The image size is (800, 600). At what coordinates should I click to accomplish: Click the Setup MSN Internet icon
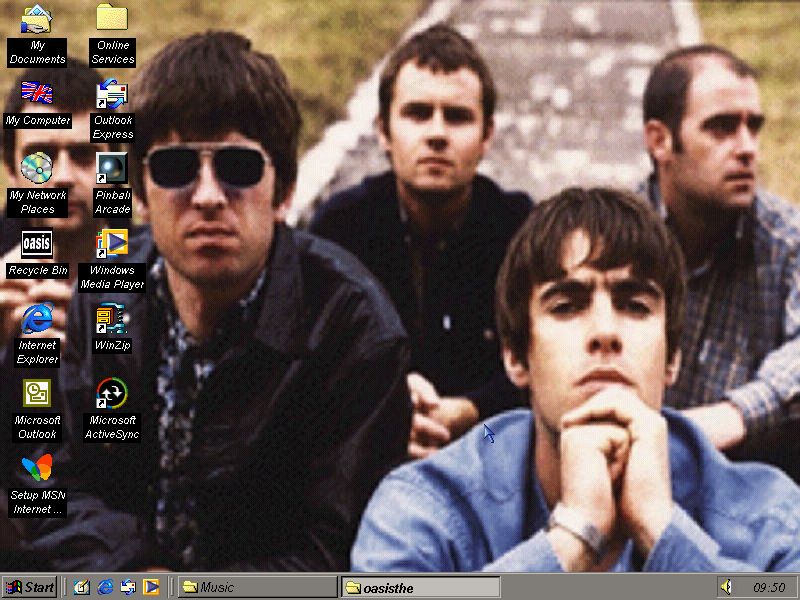pos(37,468)
